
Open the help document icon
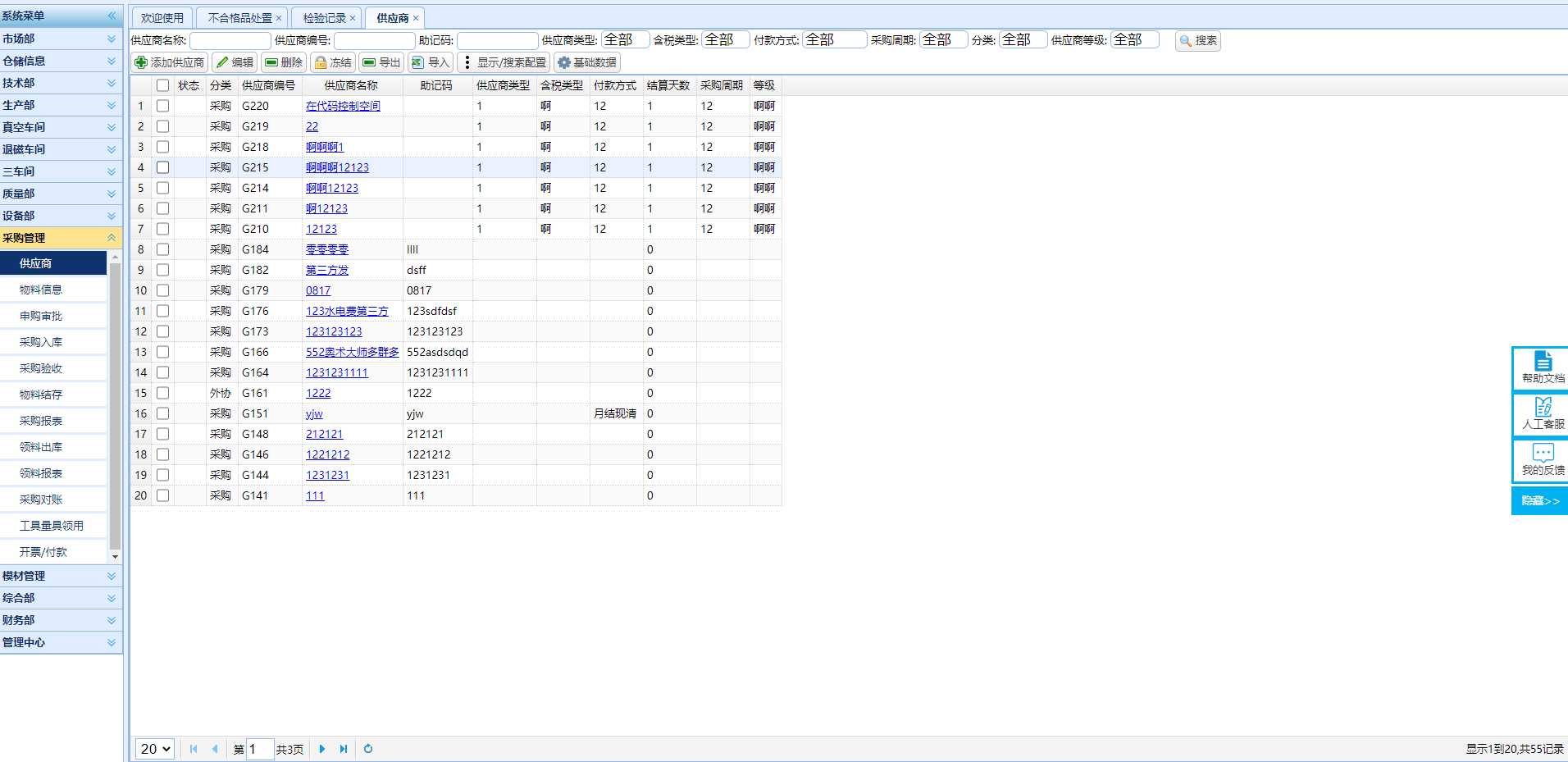[x=1543, y=361]
